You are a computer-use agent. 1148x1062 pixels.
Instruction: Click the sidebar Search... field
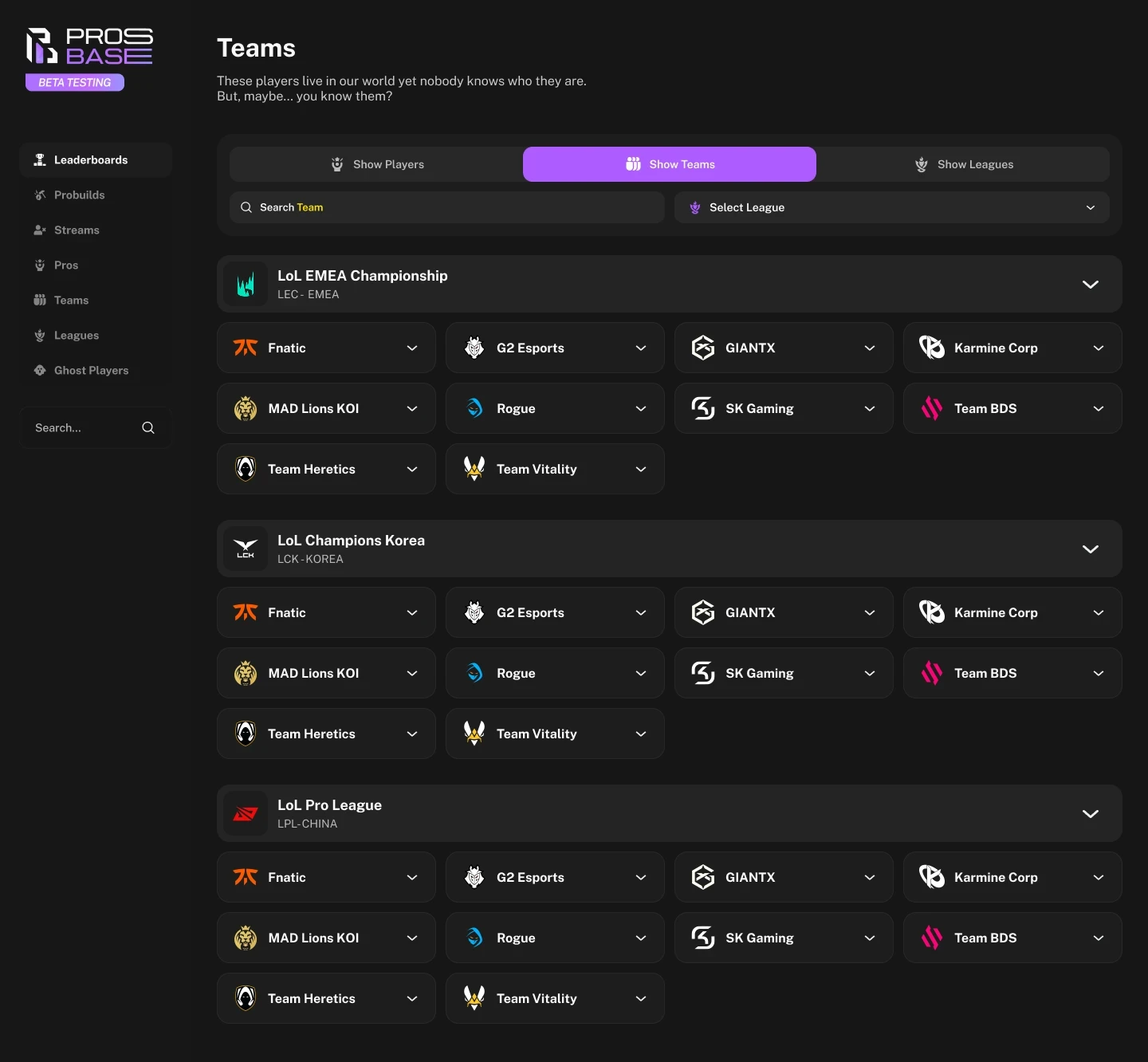point(96,428)
